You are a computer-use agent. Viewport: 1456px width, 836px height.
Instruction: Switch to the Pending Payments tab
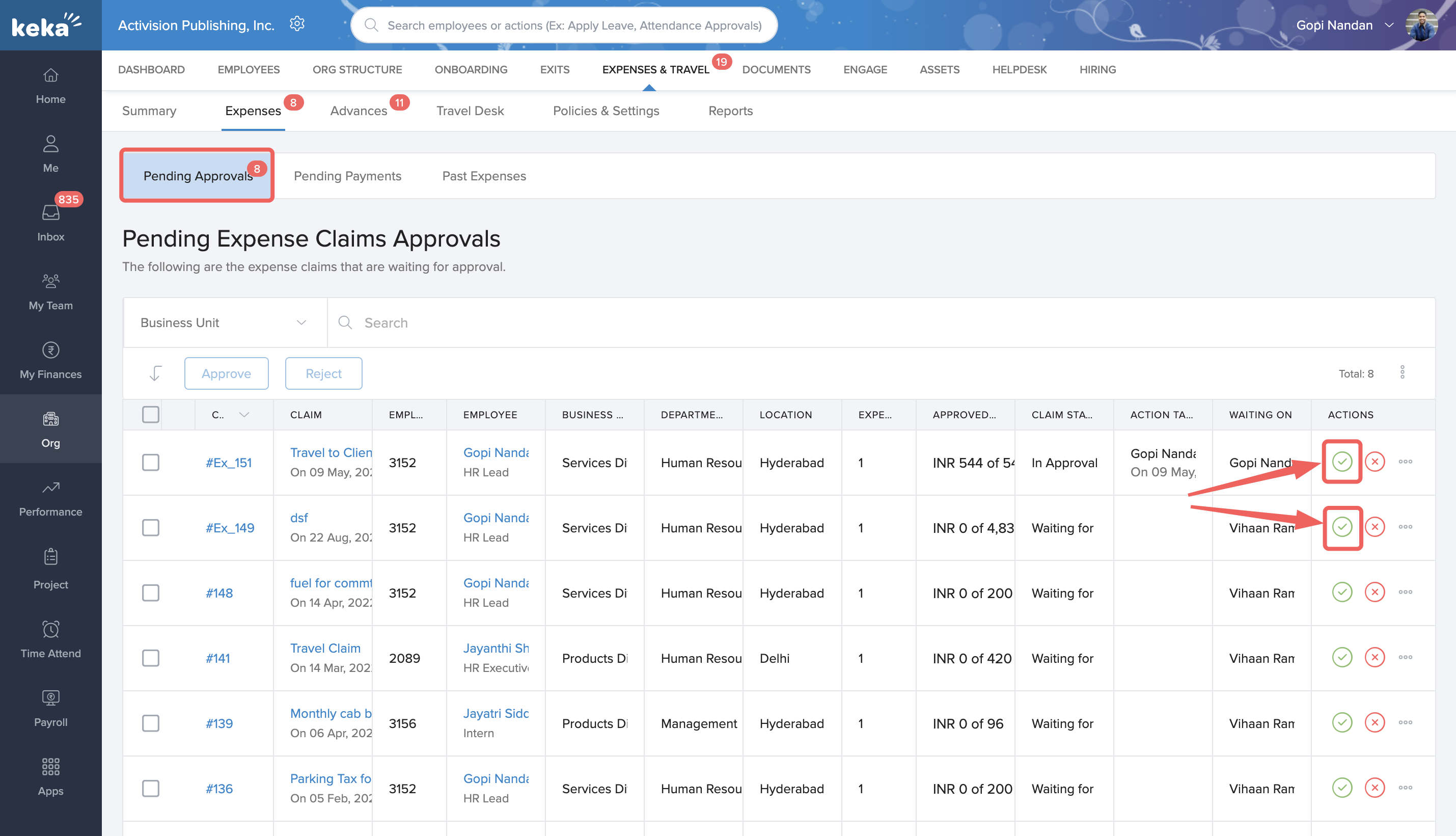tap(347, 176)
